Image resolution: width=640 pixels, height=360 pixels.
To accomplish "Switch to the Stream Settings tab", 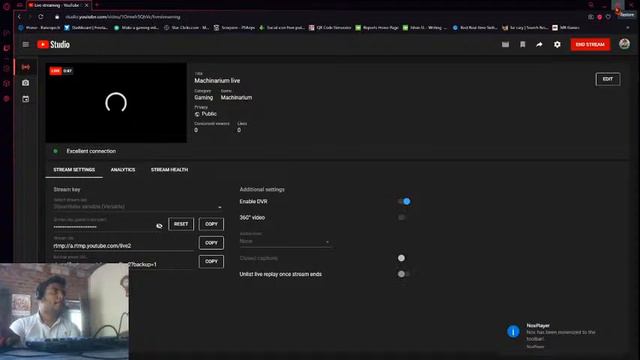I will pos(74,170).
